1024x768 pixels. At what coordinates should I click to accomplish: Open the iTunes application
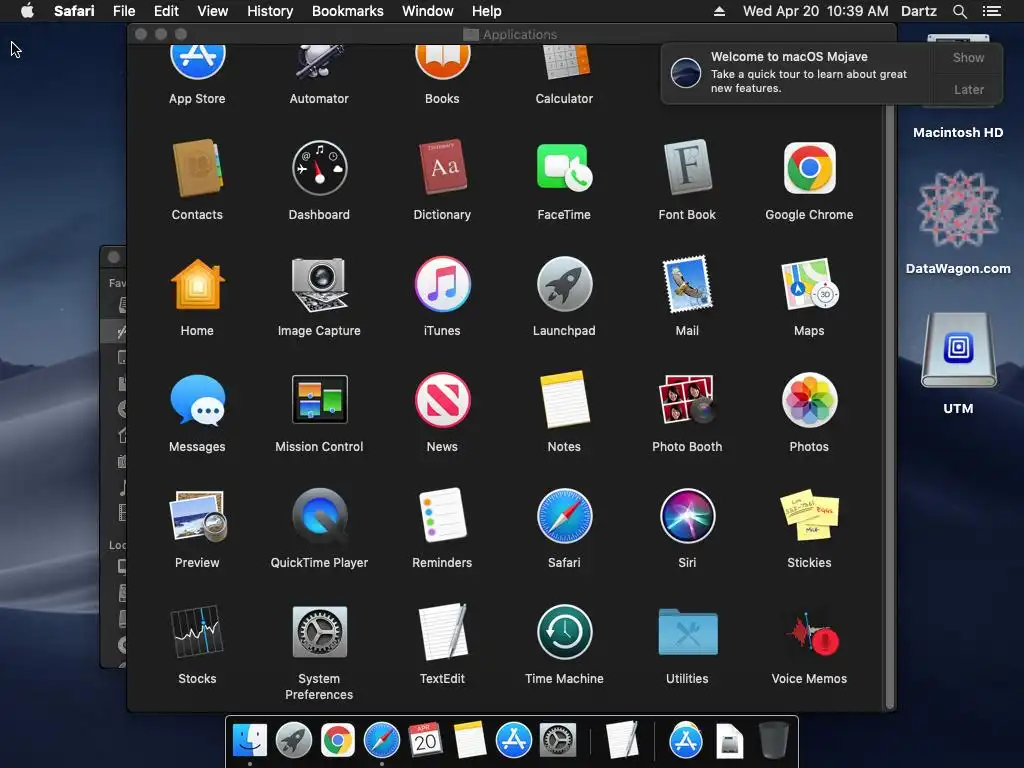442,284
